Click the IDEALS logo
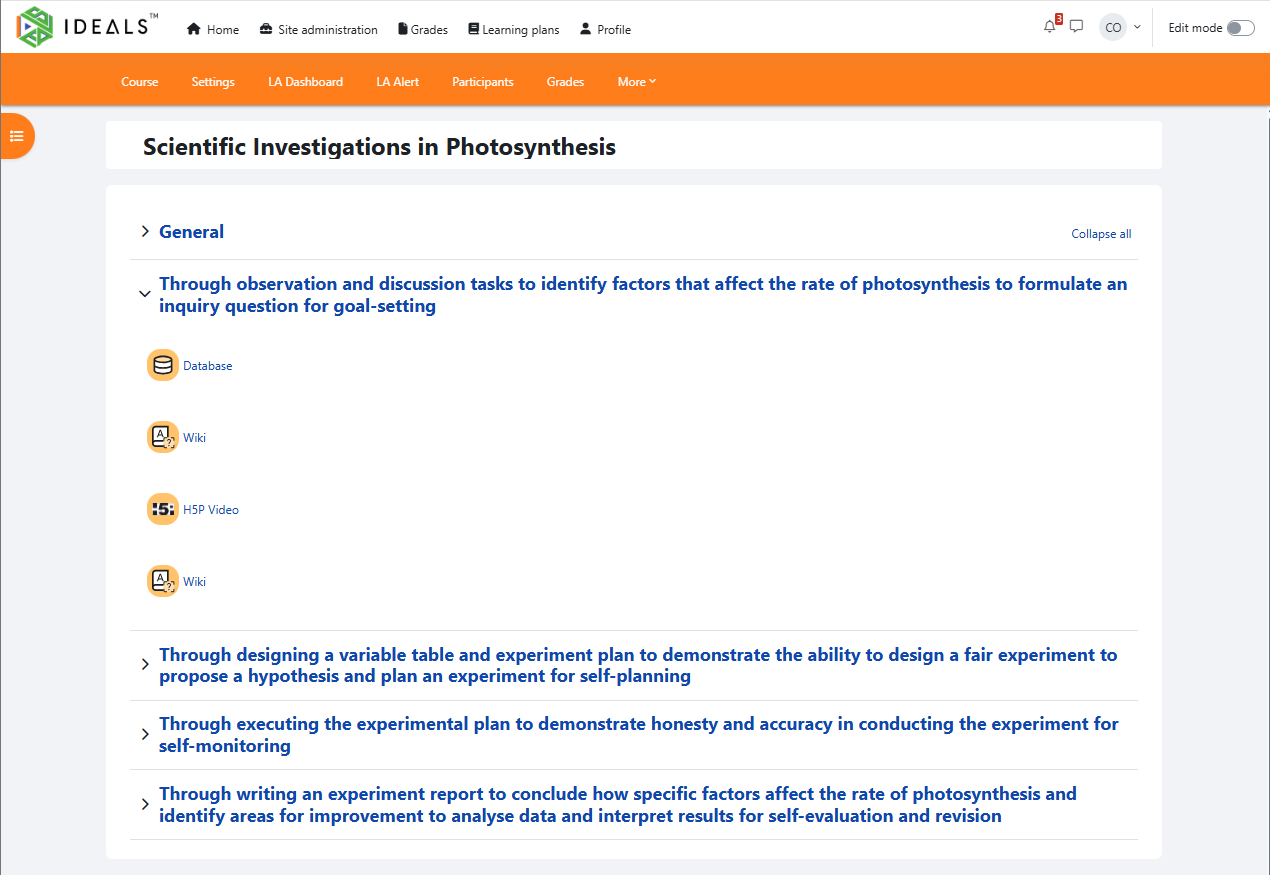This screenshot has height=875, width=1270. pos(88,27)
